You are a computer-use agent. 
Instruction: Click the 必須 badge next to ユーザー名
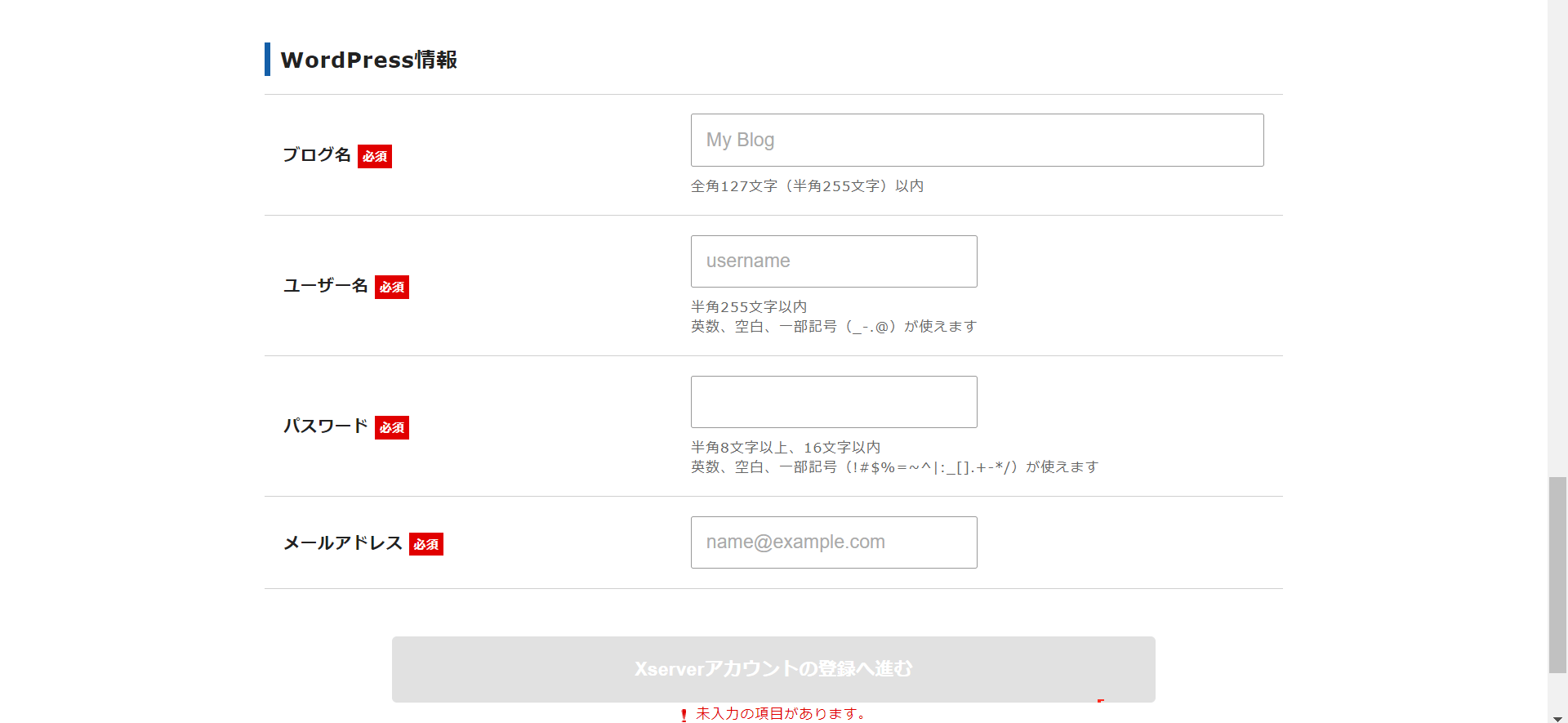pos(392,287)
